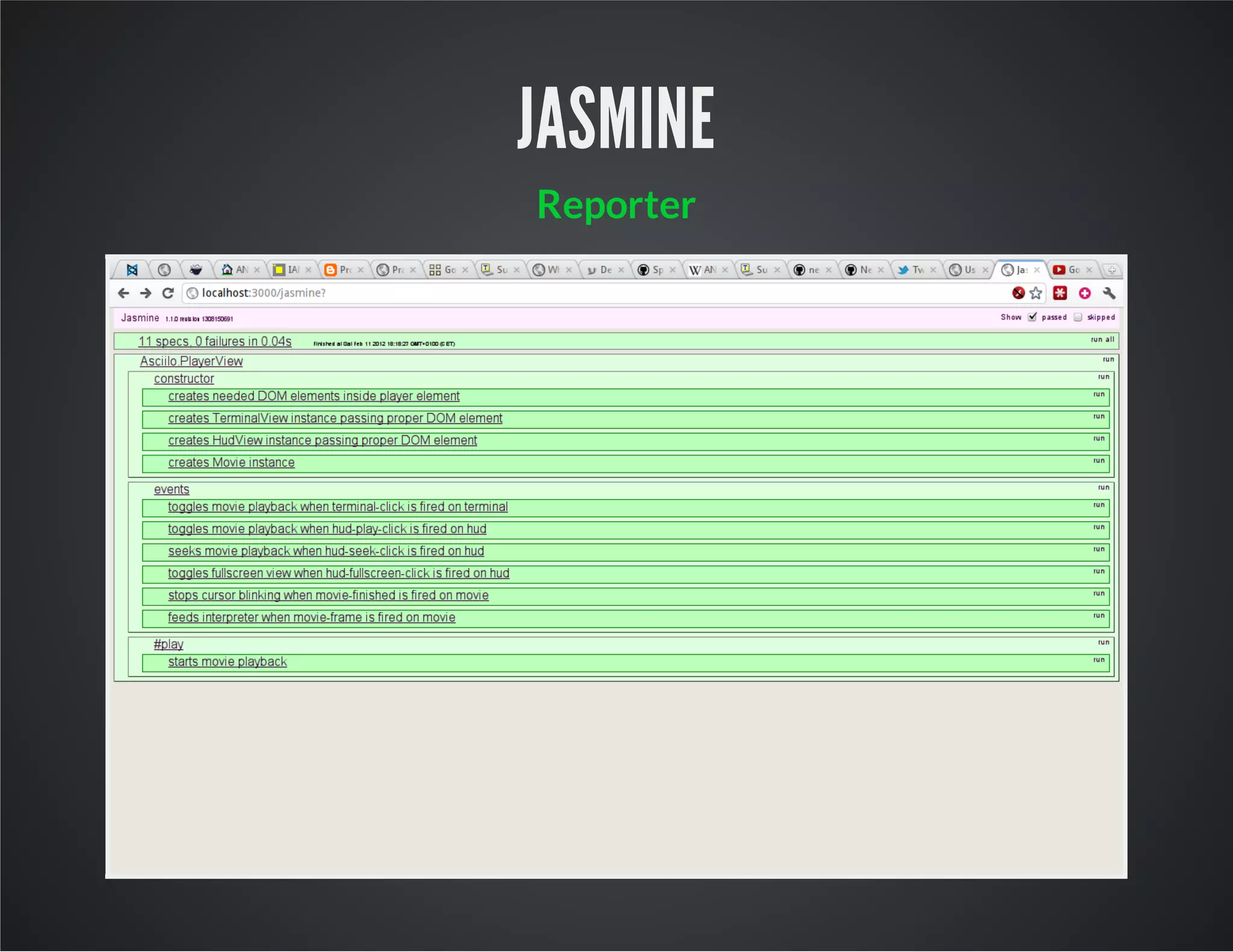Open the events suite link

click(x=172, y=489)
